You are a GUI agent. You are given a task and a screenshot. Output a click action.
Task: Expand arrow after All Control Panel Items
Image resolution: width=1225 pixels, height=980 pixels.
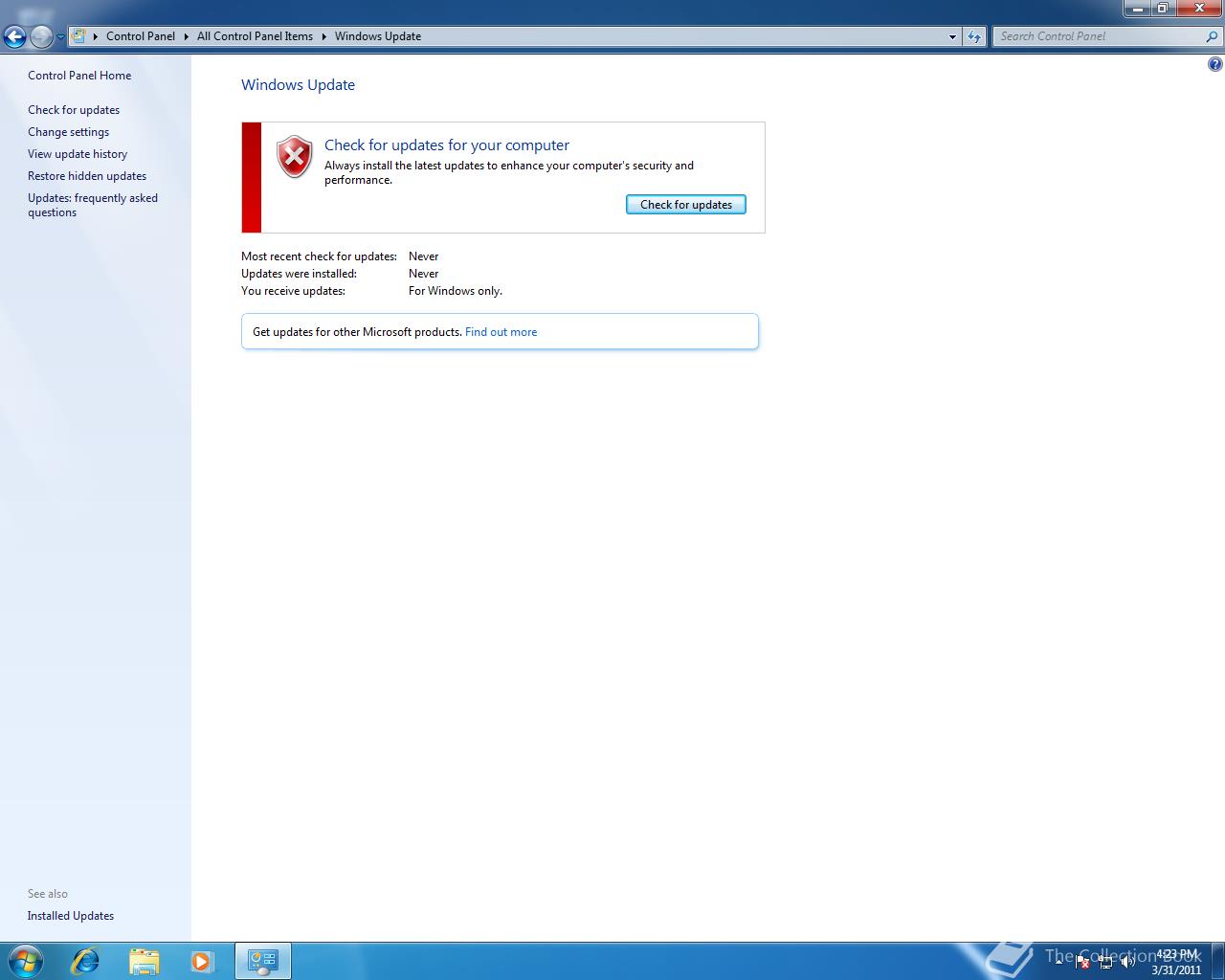click(x=323, y=36)
